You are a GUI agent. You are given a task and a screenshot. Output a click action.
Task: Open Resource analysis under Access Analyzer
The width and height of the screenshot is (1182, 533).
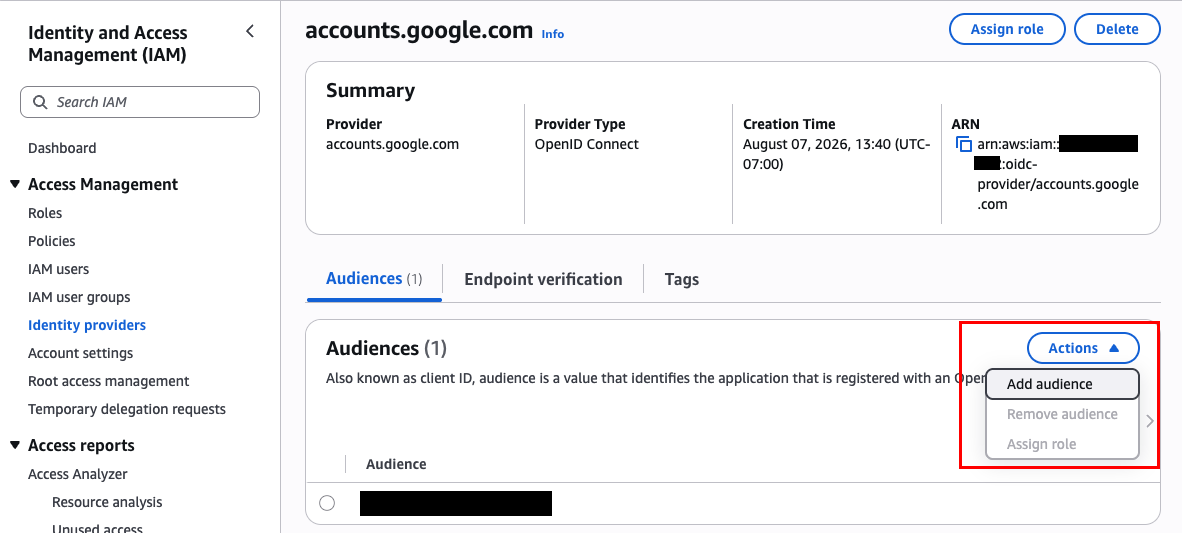click(x=107, y=502)
